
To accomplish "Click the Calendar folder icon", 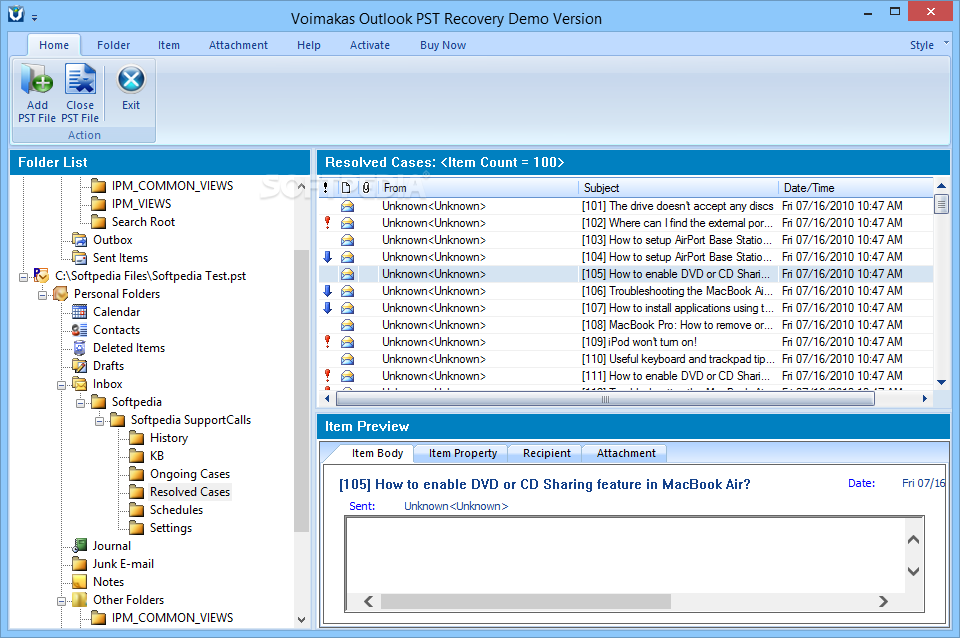I will click(x=80, y=312).
